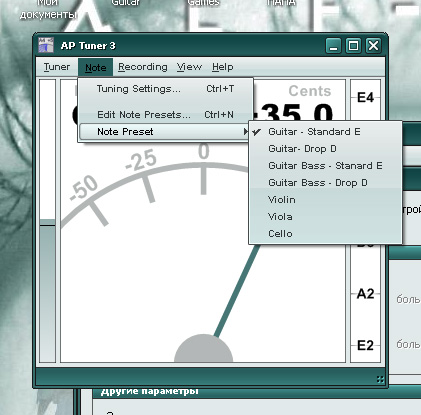Click the 'Мои документы' desktop shortcut
This screenshot has height=415, width=421.
coord(48,9)
